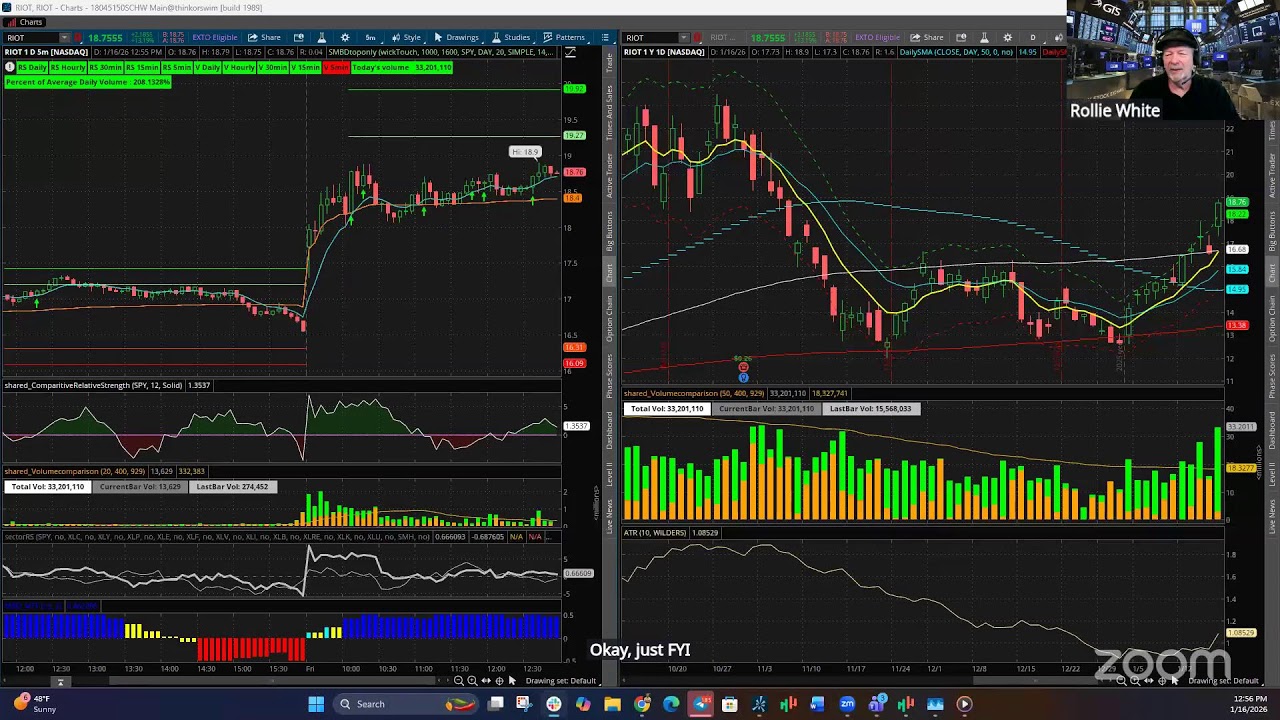Click the left chart quick-time snapshot icon

(x=298, y=38)
